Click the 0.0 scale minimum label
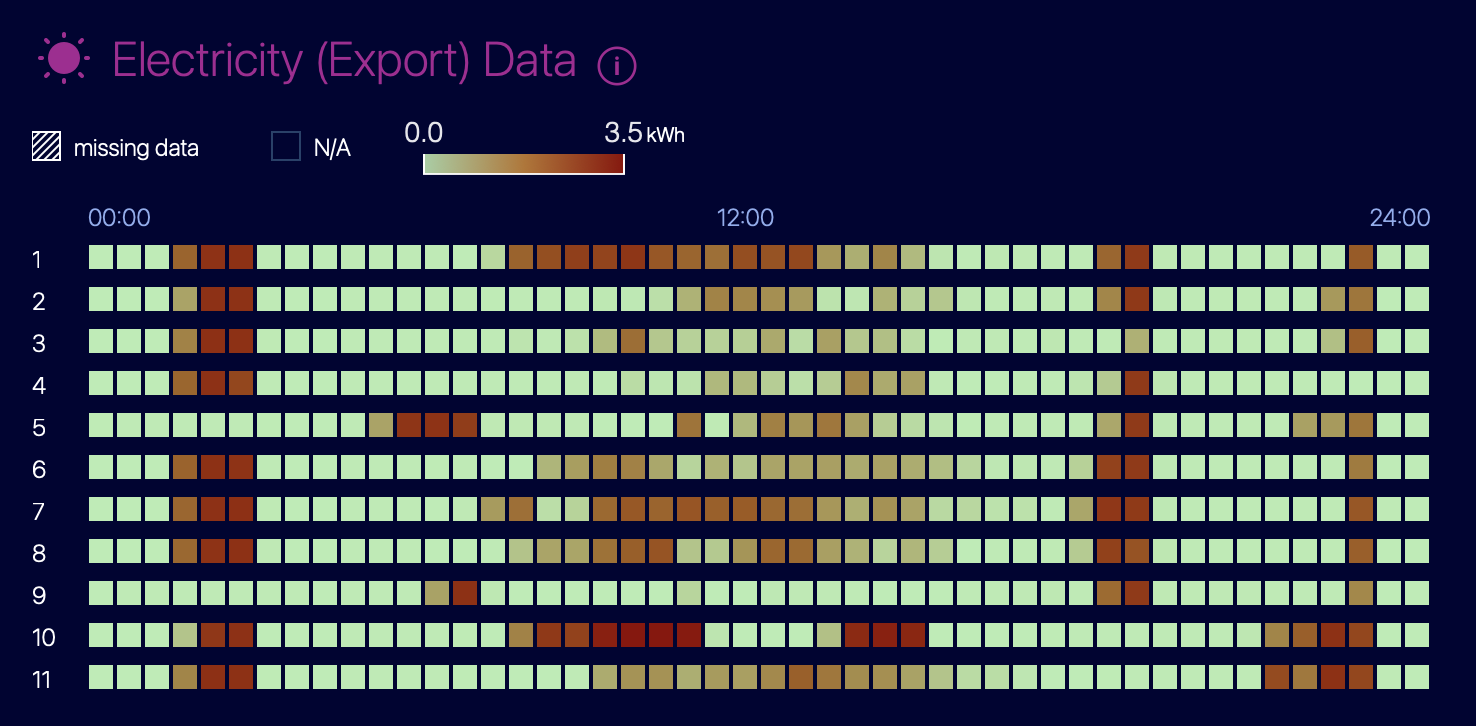Screen dimensions: 1476x726 (424, 133)
